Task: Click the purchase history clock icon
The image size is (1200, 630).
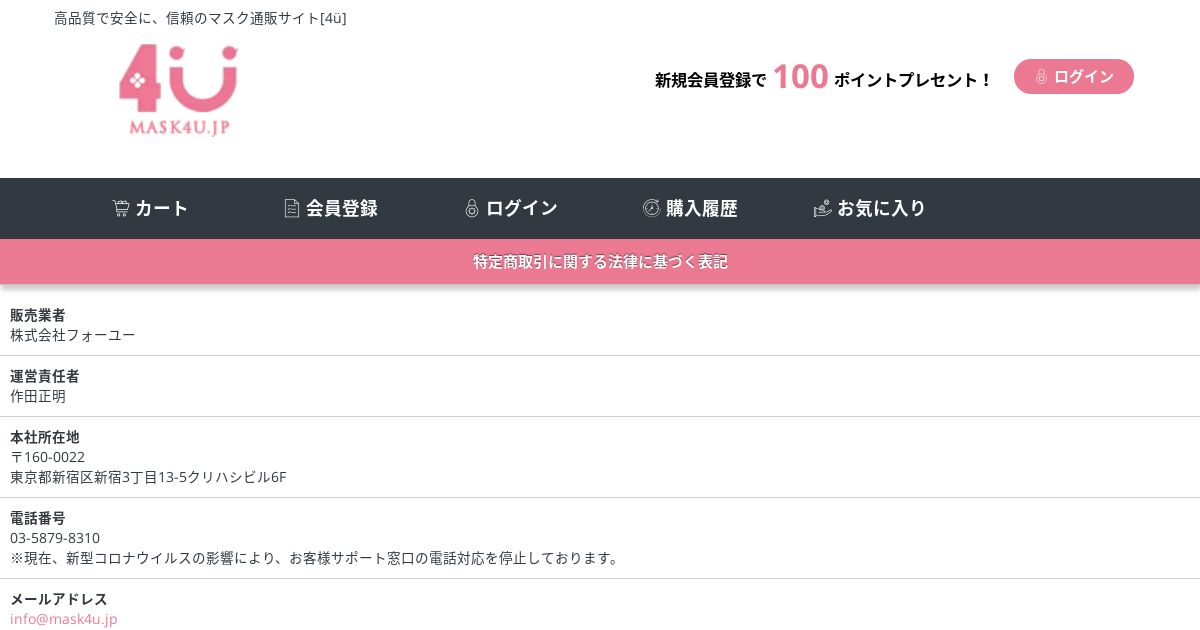Action: 651,208
